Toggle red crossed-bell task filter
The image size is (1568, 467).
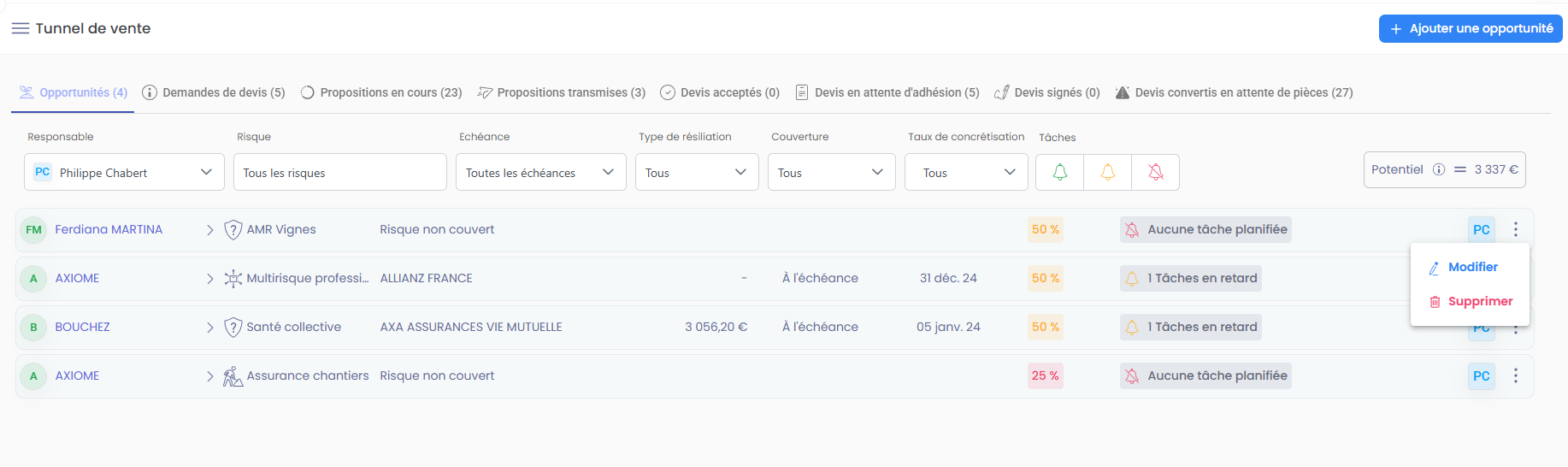point(1156,172)
